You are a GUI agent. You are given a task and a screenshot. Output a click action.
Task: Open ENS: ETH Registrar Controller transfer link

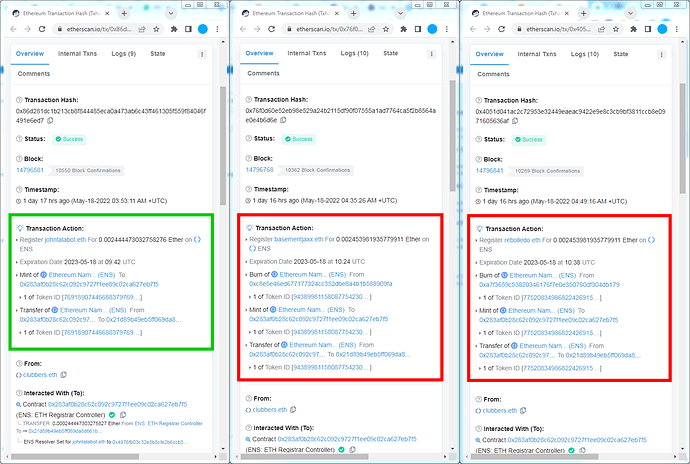click(169, 423)
